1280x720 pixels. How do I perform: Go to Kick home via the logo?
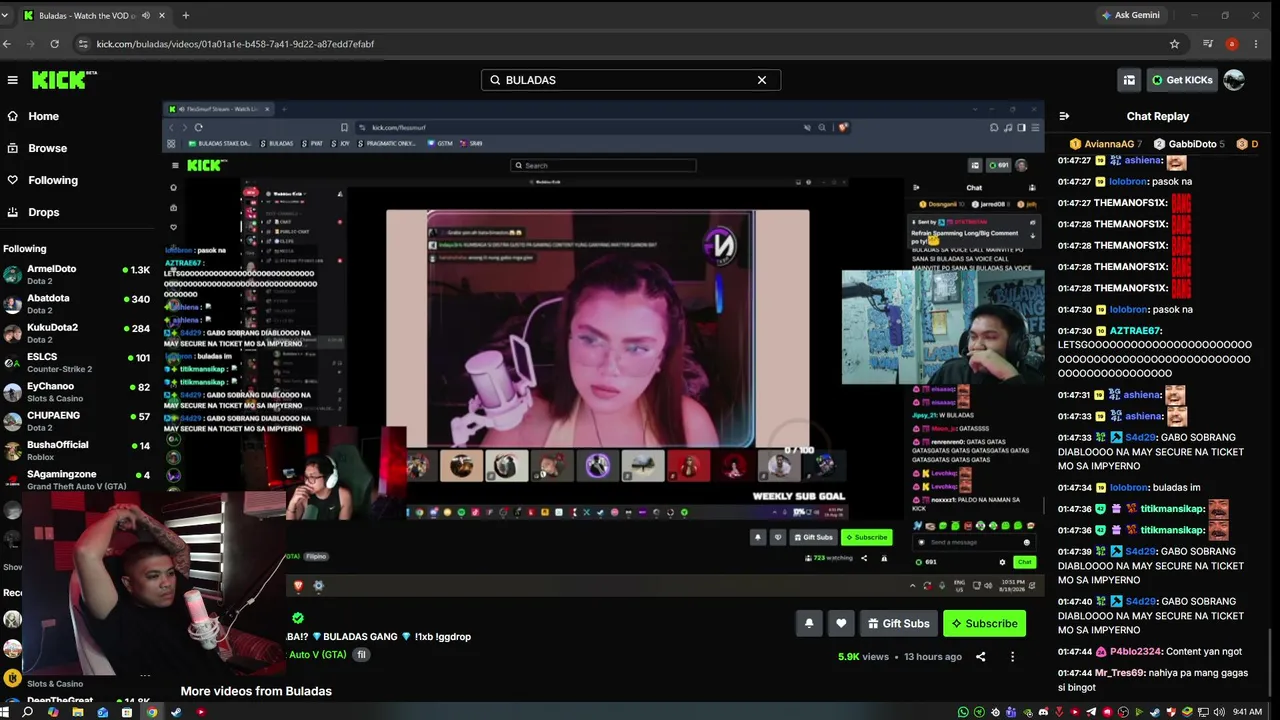pyautogui.click(x=64, y=80)
